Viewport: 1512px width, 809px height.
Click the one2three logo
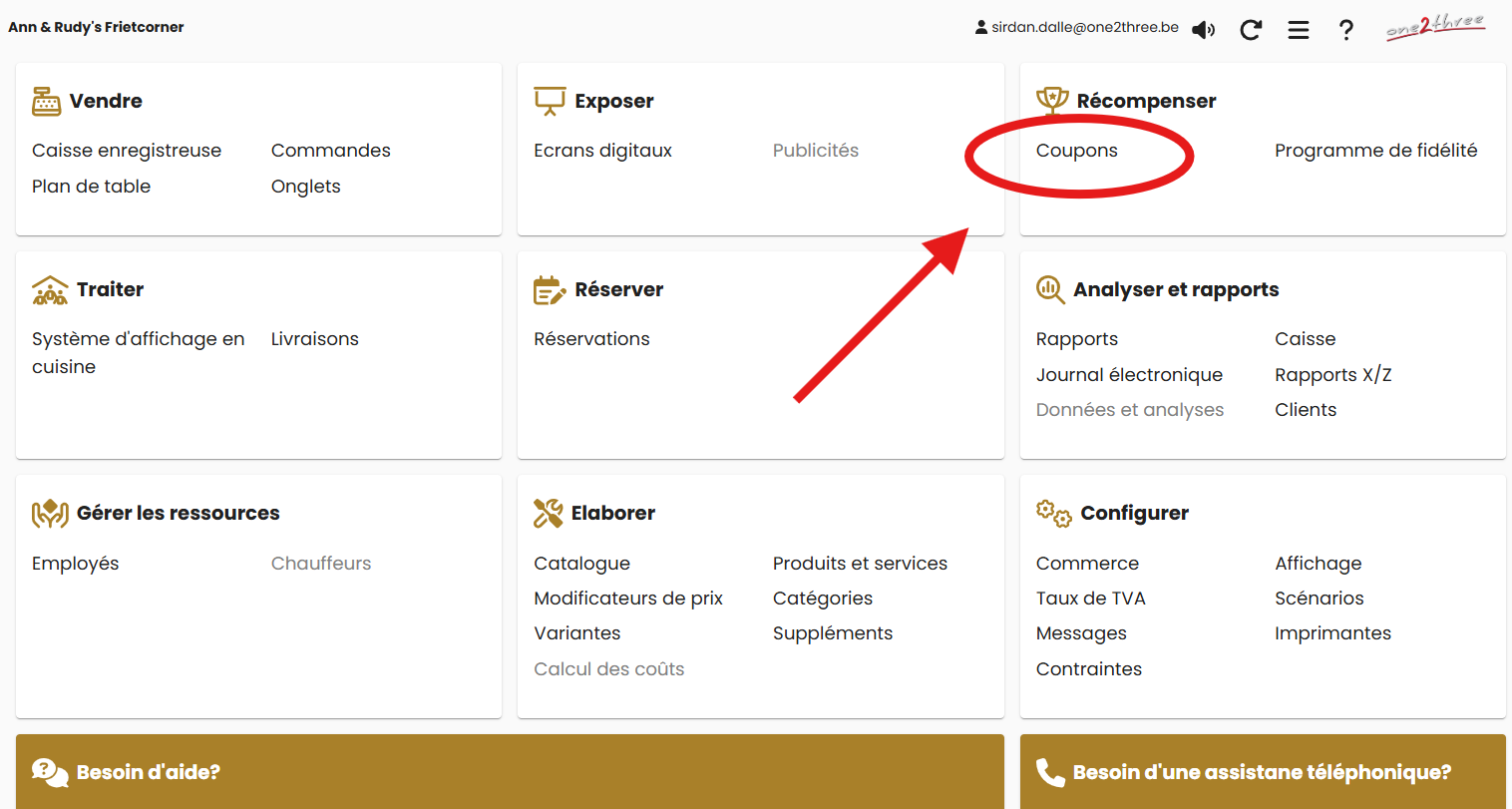coord(1434,27)
